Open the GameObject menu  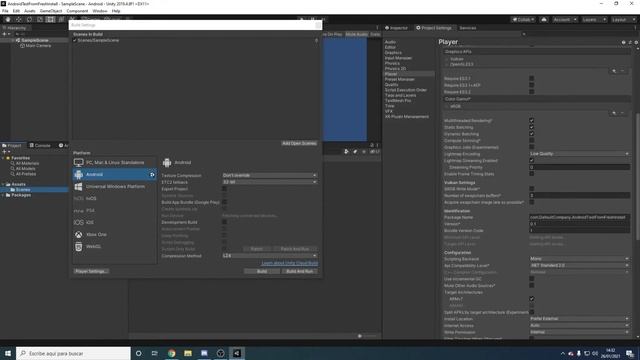point(51,11)
